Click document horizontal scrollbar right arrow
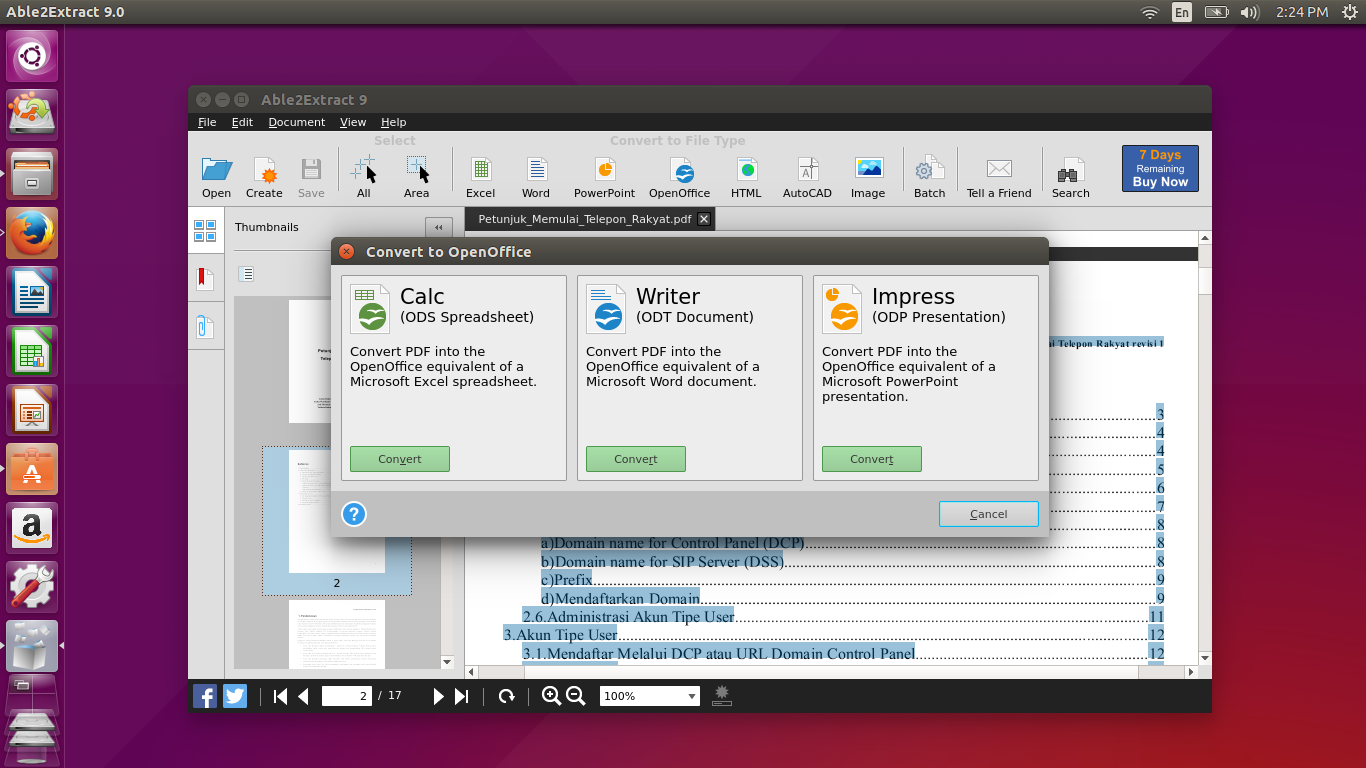The width and height of the screenshot is (1366, 768). coord(1190,672)
